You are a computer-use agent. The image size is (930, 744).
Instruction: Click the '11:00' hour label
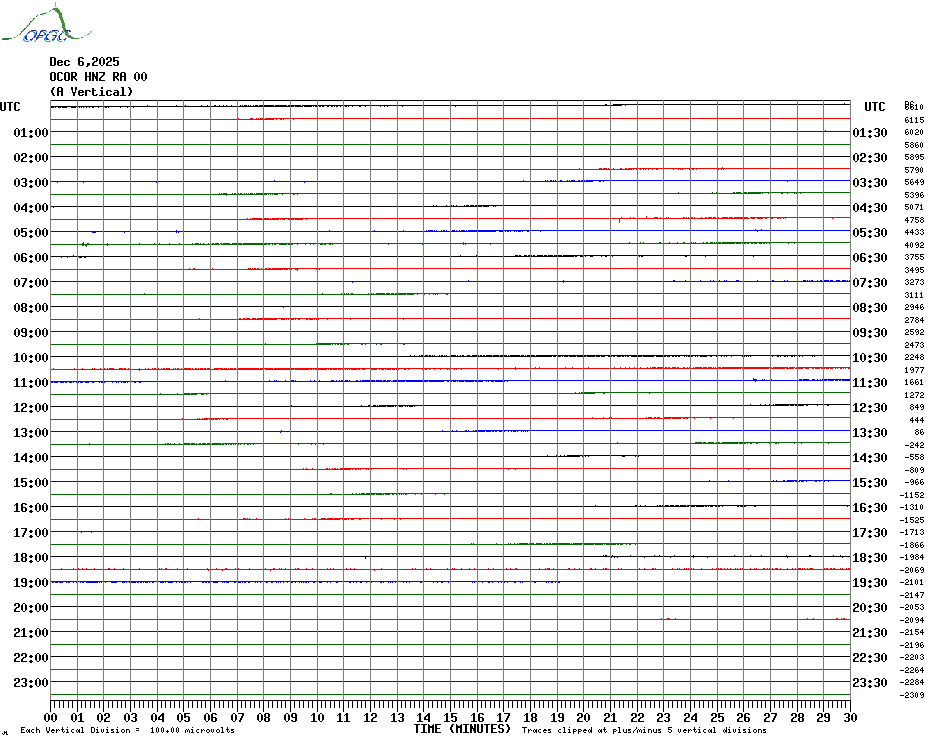(x=31, y=383)
